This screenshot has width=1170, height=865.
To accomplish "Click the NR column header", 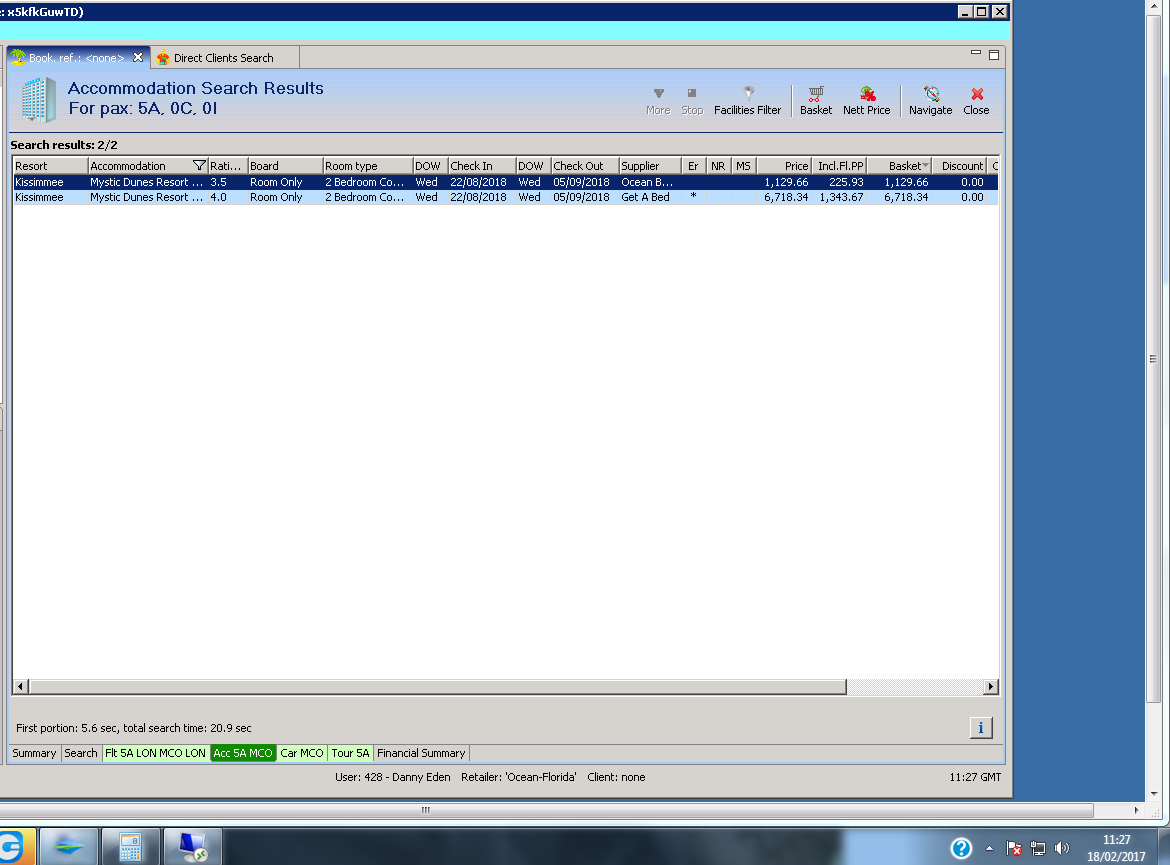I will (x=718, y=166).
